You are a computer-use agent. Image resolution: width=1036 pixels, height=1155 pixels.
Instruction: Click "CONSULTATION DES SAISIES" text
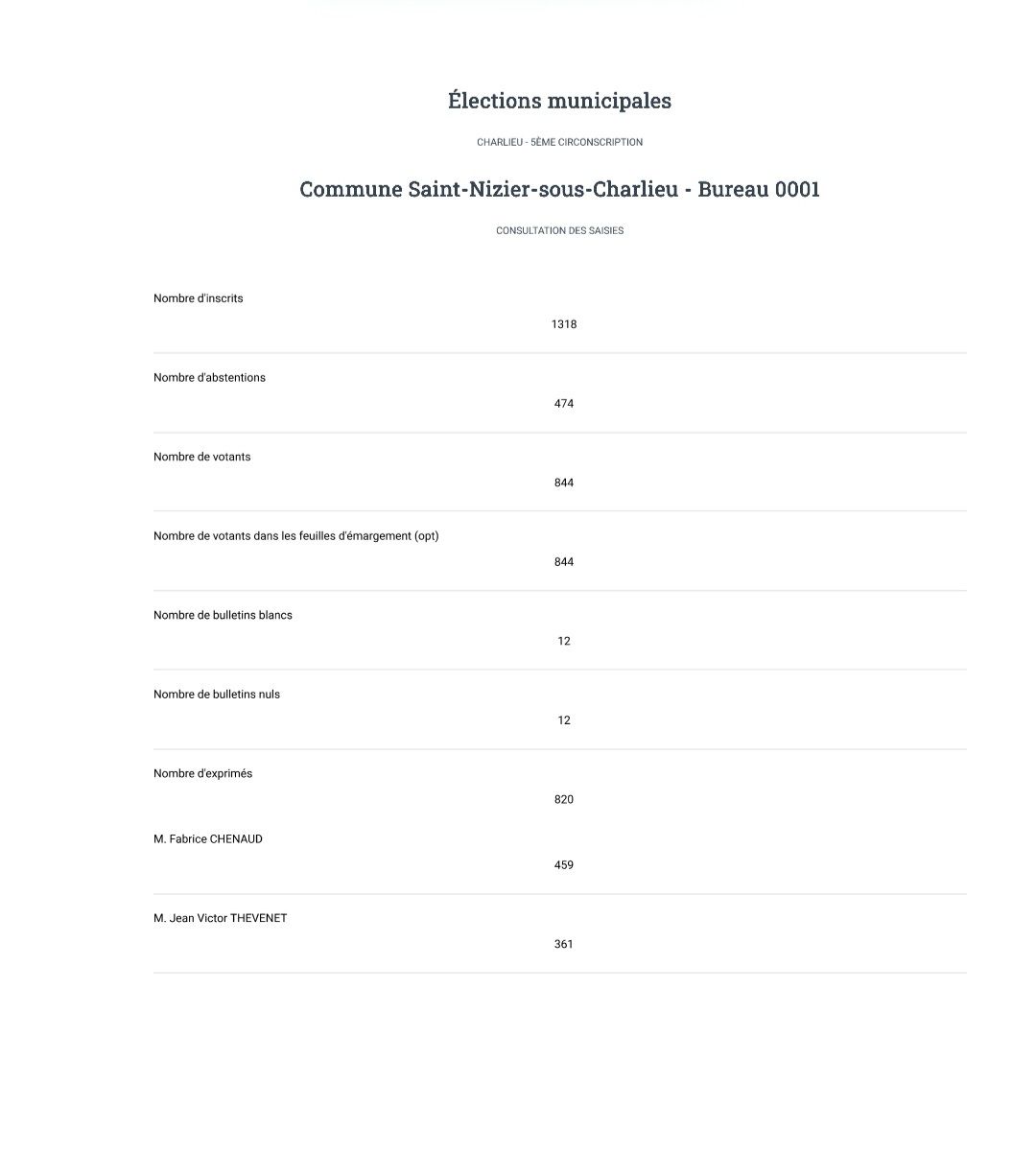(x=559, y=230)
